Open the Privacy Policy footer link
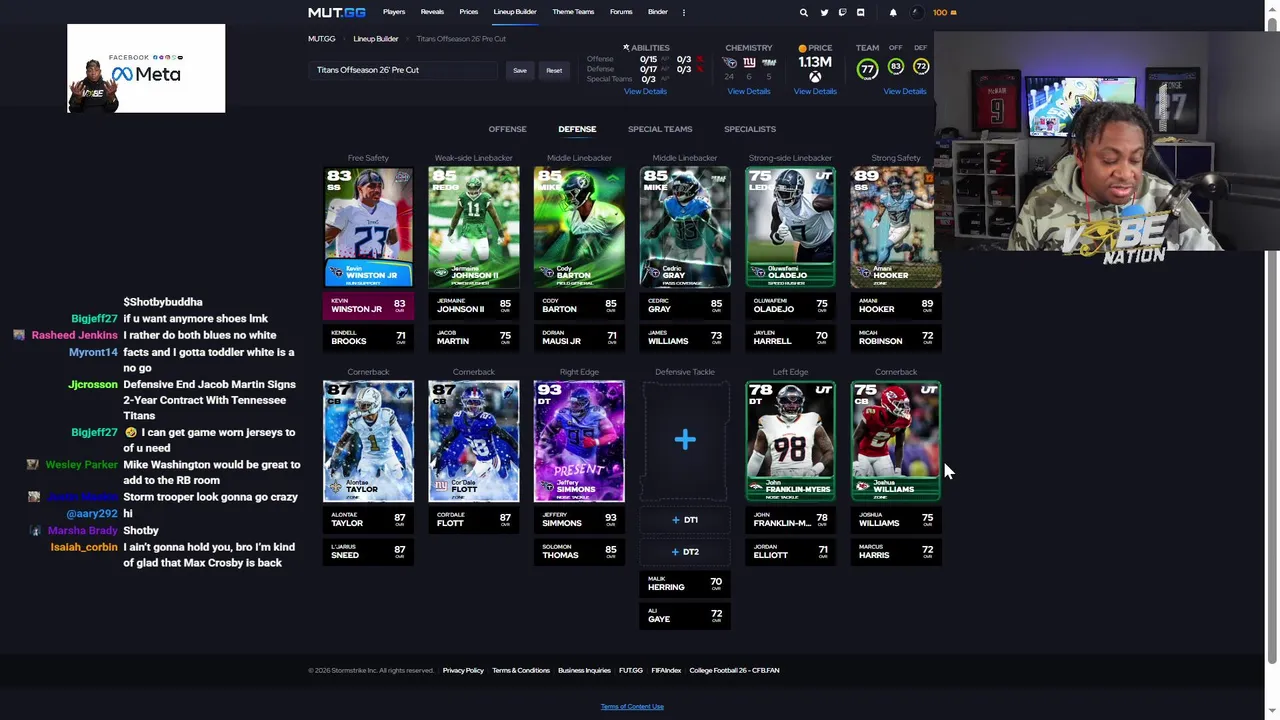Image resolution: width=1280 pixels, height=720 pixels. 463,670
